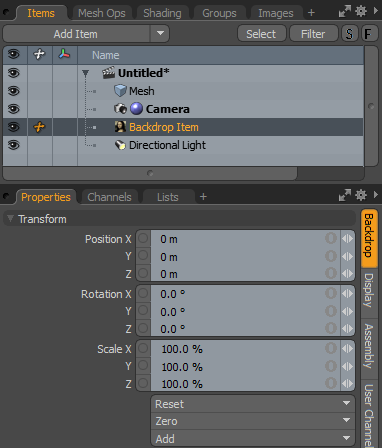Image resolution: width=382 pixels, height=448 pixels.
Task: Open the Add Item dropdown arrow
Action: click(x=160, y=33)
